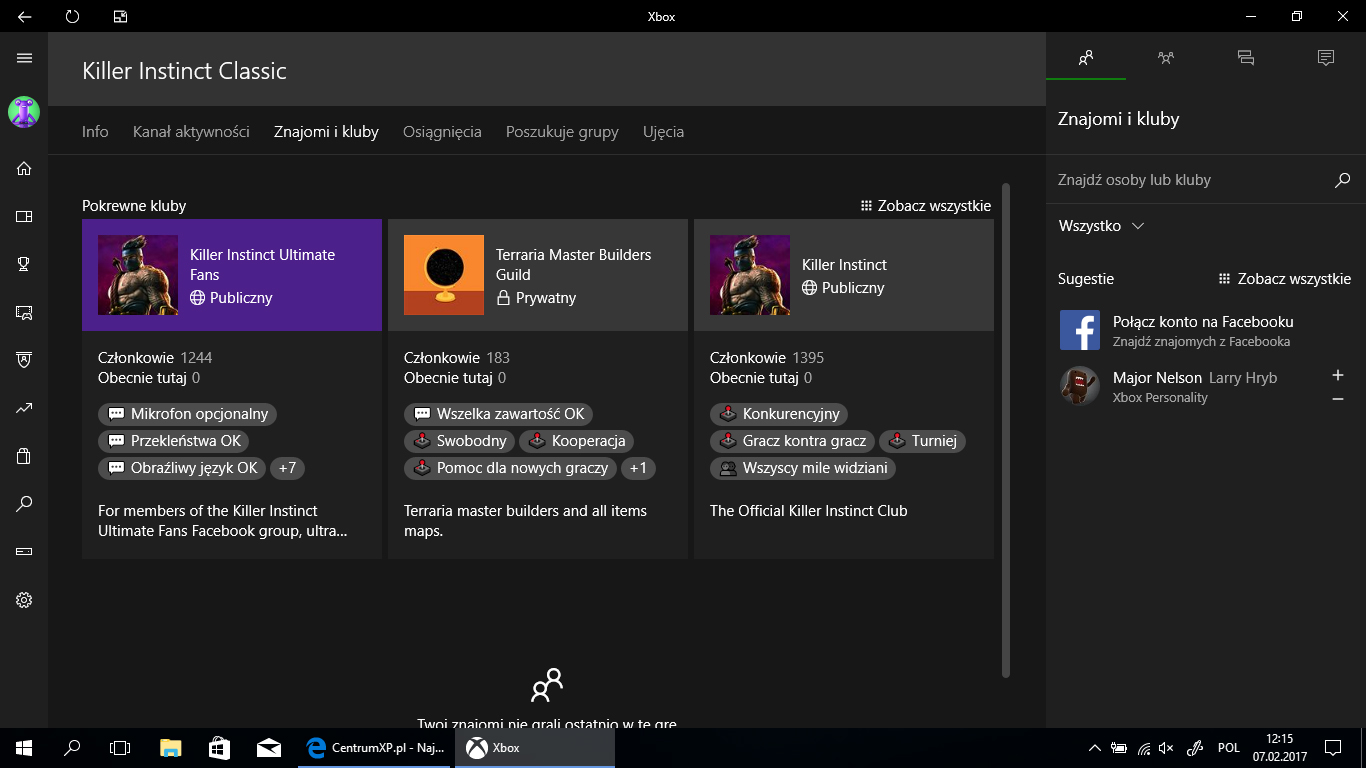Click the search magnifier in friends panel
This screenshot has height=768, width=1366.
(1342, 180)
